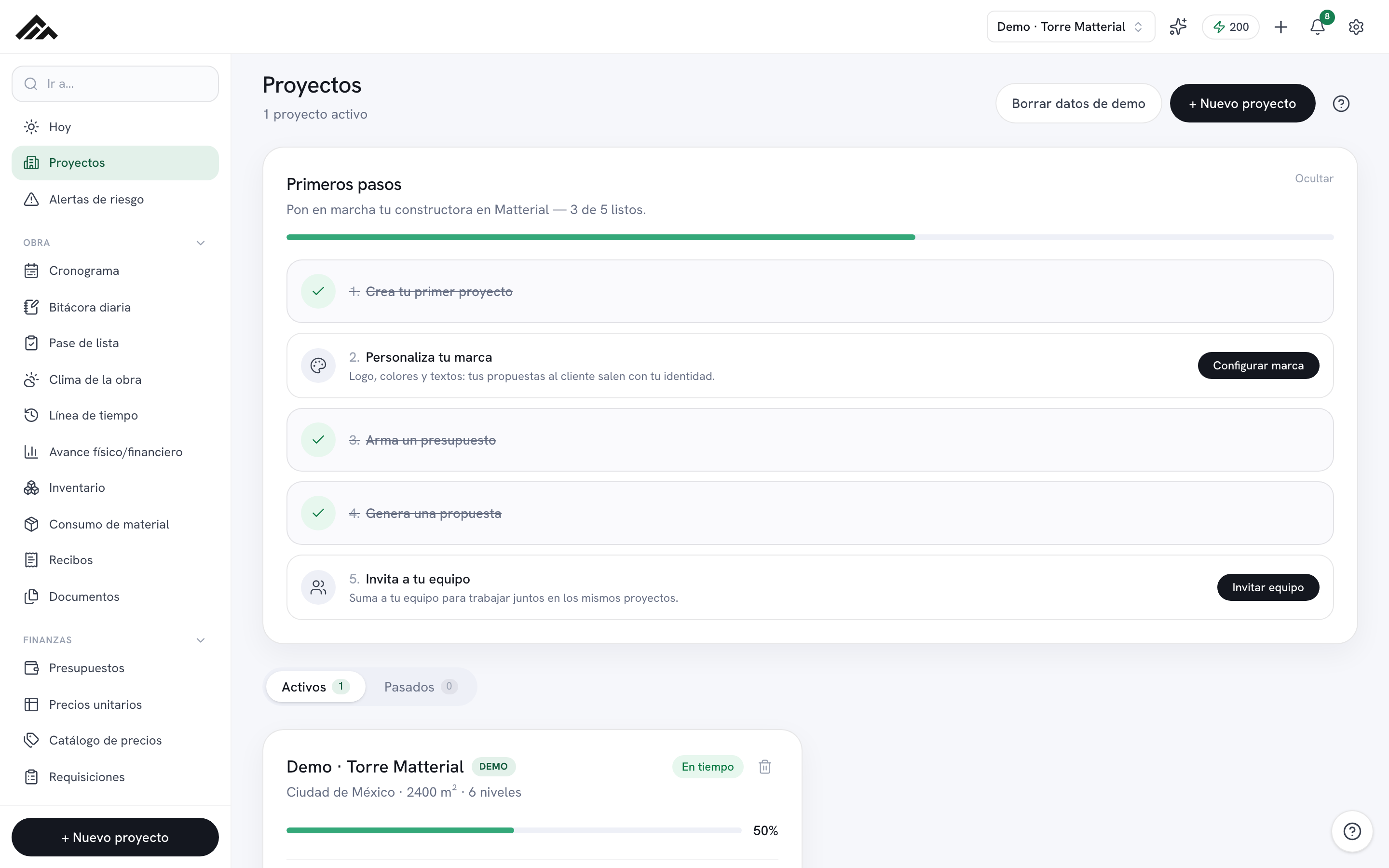
Task: Go to Hoy in sidebar
Action: (115, 127)
